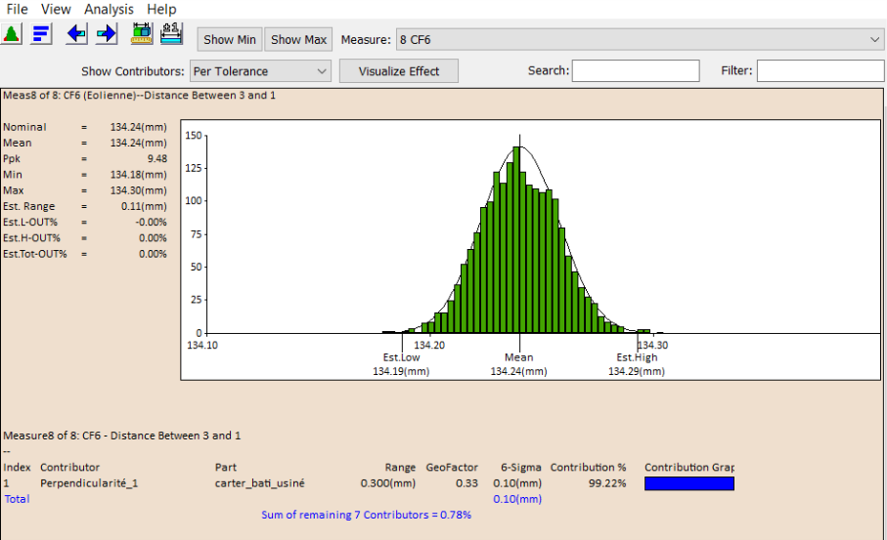
Task: Click the Contributor column header
Action: pyautogui.click(x=70, y=468)
